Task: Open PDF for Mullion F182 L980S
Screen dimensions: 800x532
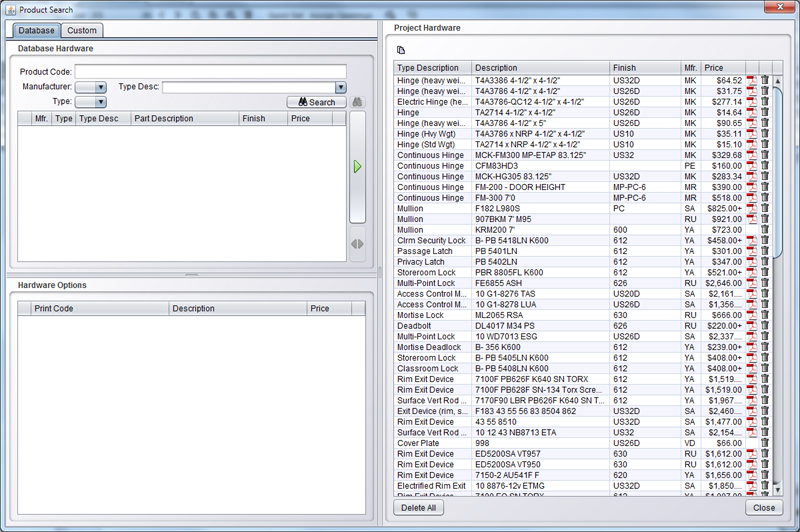Action: point(752,209)
